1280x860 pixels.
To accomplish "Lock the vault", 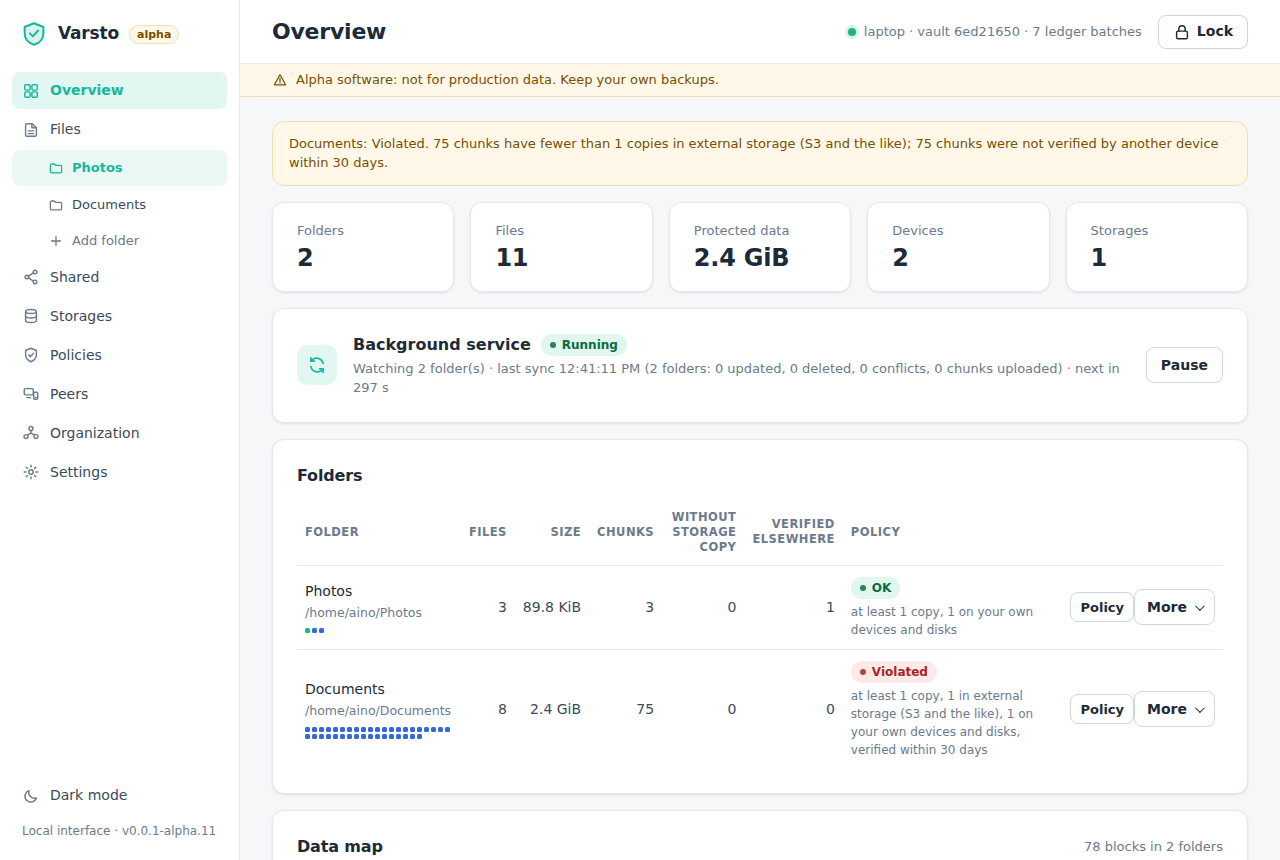I will [x=1203, y=32].
